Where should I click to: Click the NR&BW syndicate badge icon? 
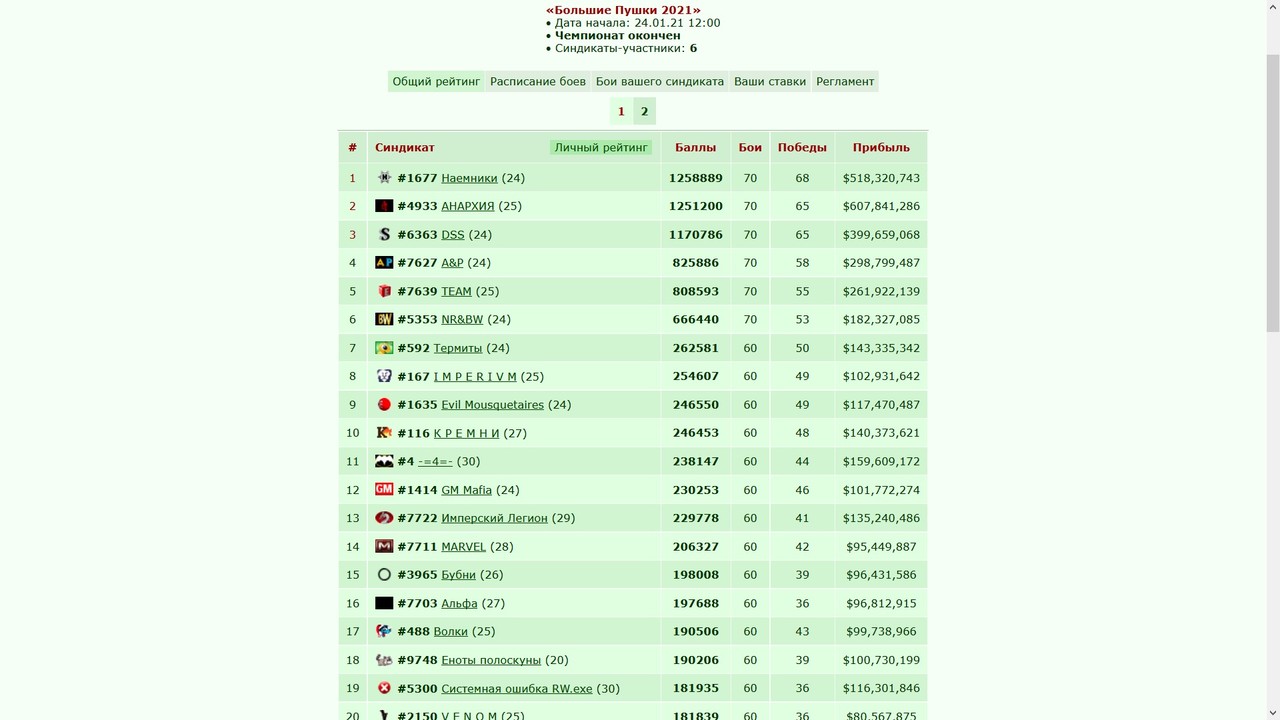[x=384, y=320]
